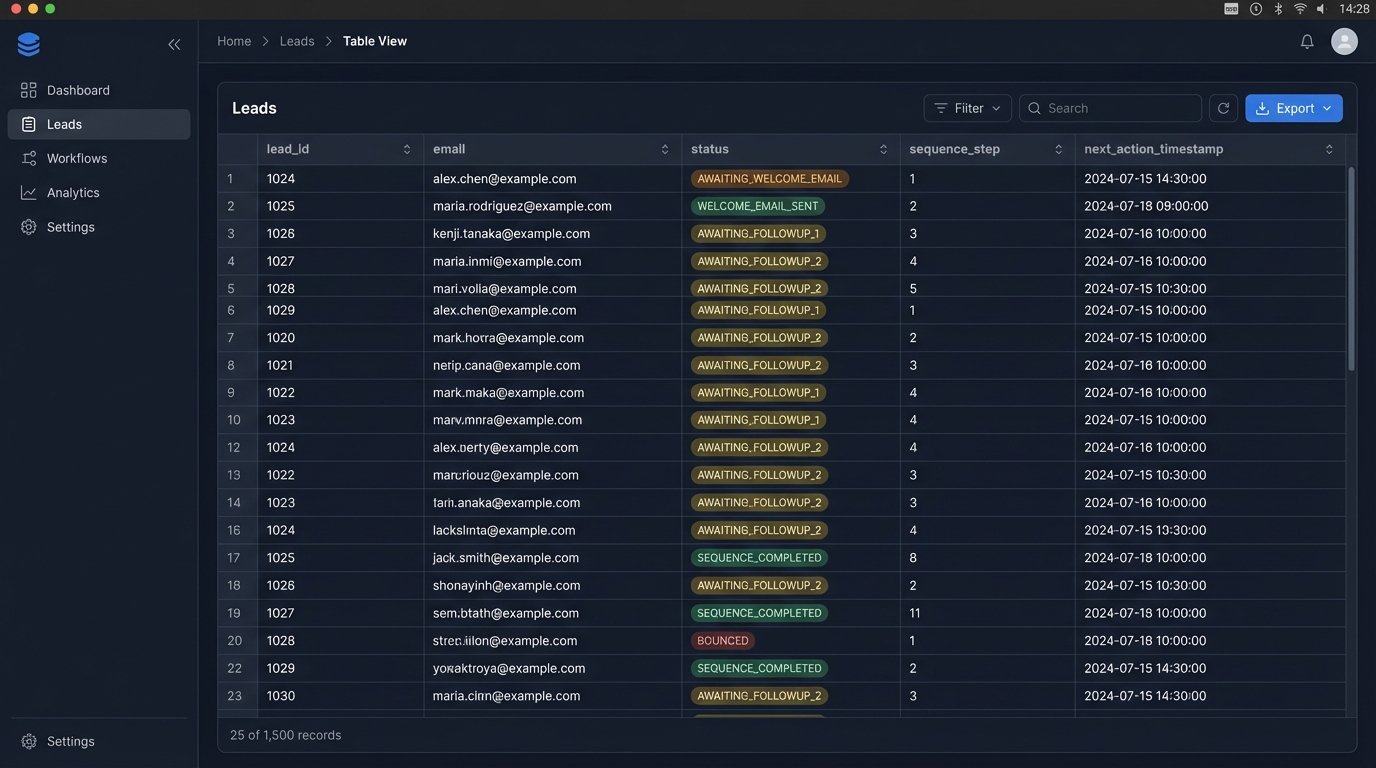Open the bottom Settings sidebar item
This screenshot has width=1376, height=768.
pos(70,741)
